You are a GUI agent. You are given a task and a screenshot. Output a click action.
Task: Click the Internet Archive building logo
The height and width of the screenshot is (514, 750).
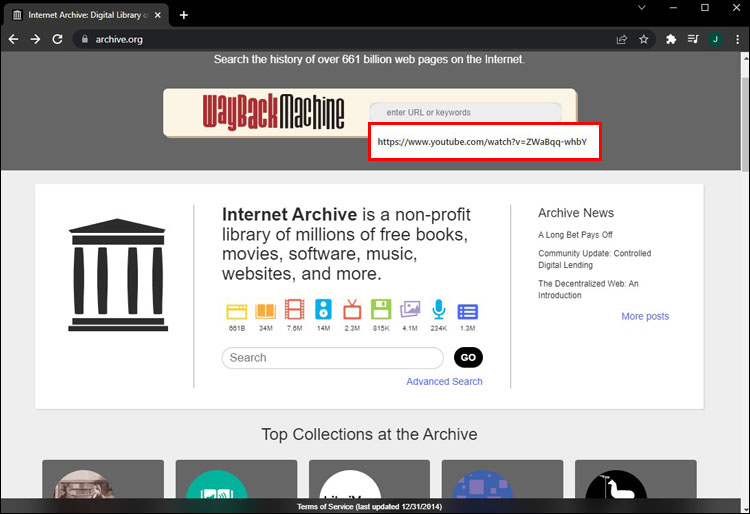(118, 275)
